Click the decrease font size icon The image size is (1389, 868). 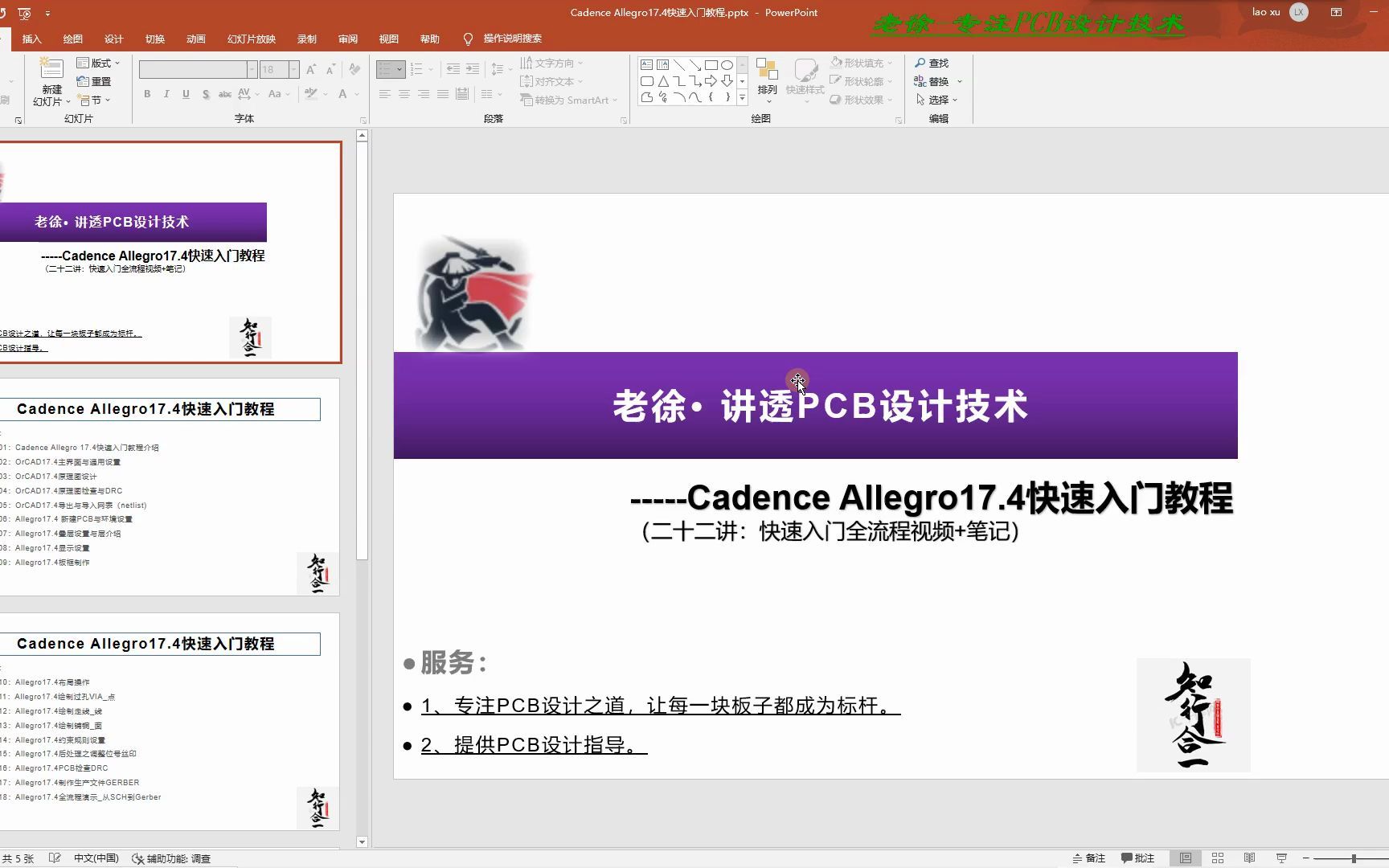330,69
